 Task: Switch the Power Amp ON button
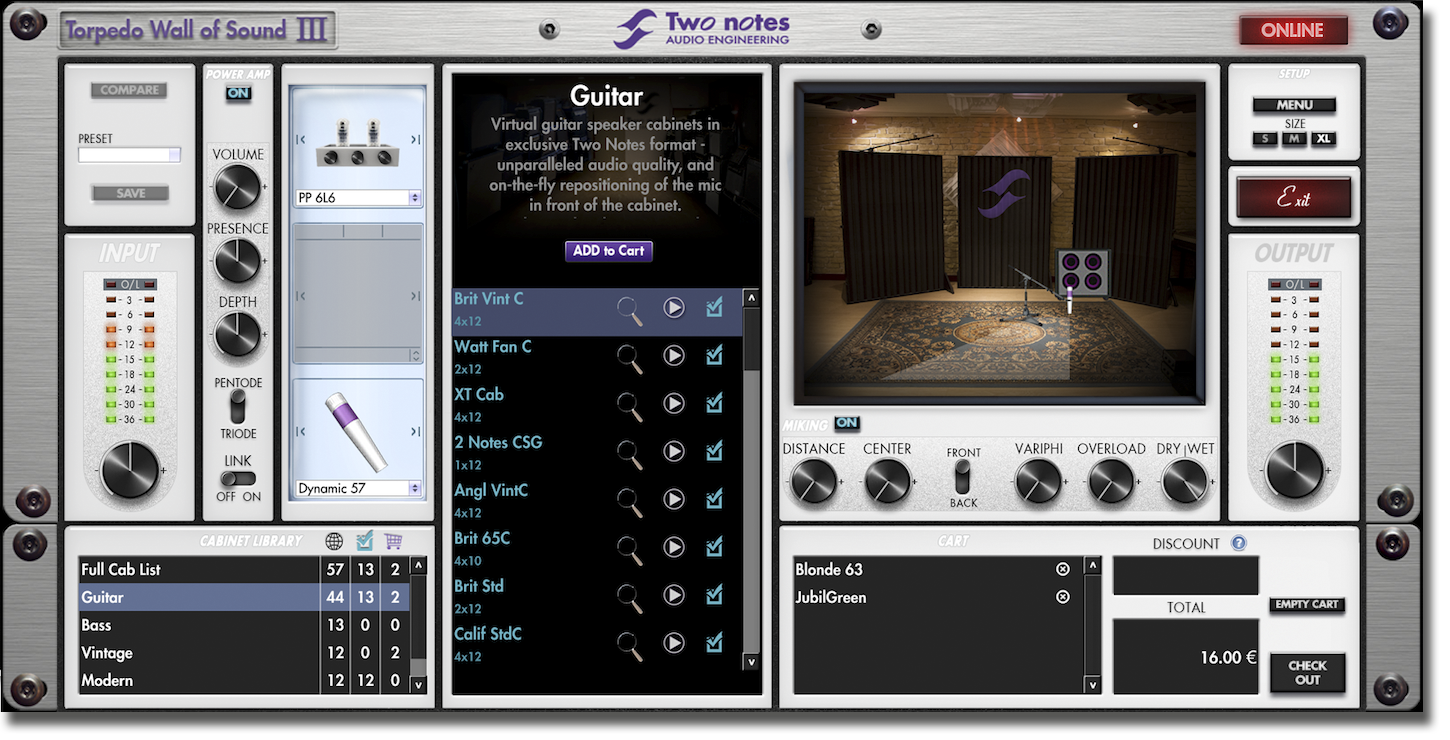pos(238,94)
